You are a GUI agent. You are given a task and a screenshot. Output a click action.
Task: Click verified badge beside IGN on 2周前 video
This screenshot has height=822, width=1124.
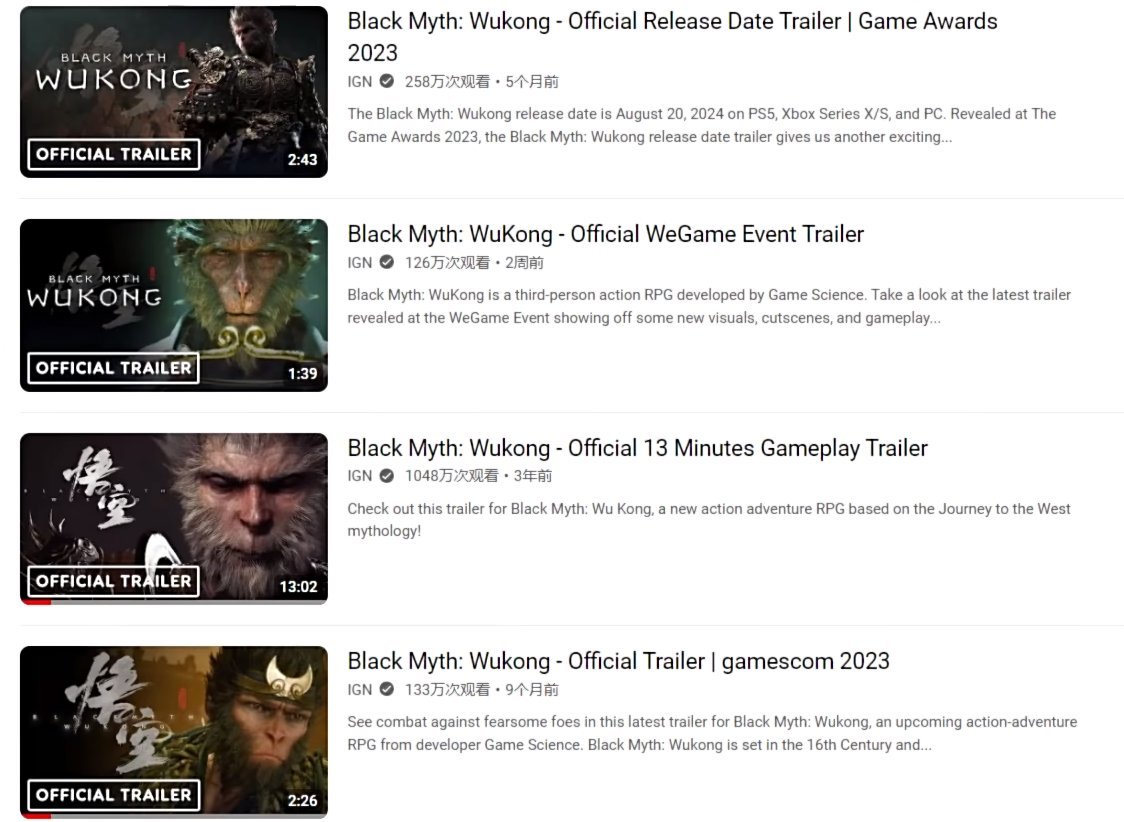[x=386, y=262]
